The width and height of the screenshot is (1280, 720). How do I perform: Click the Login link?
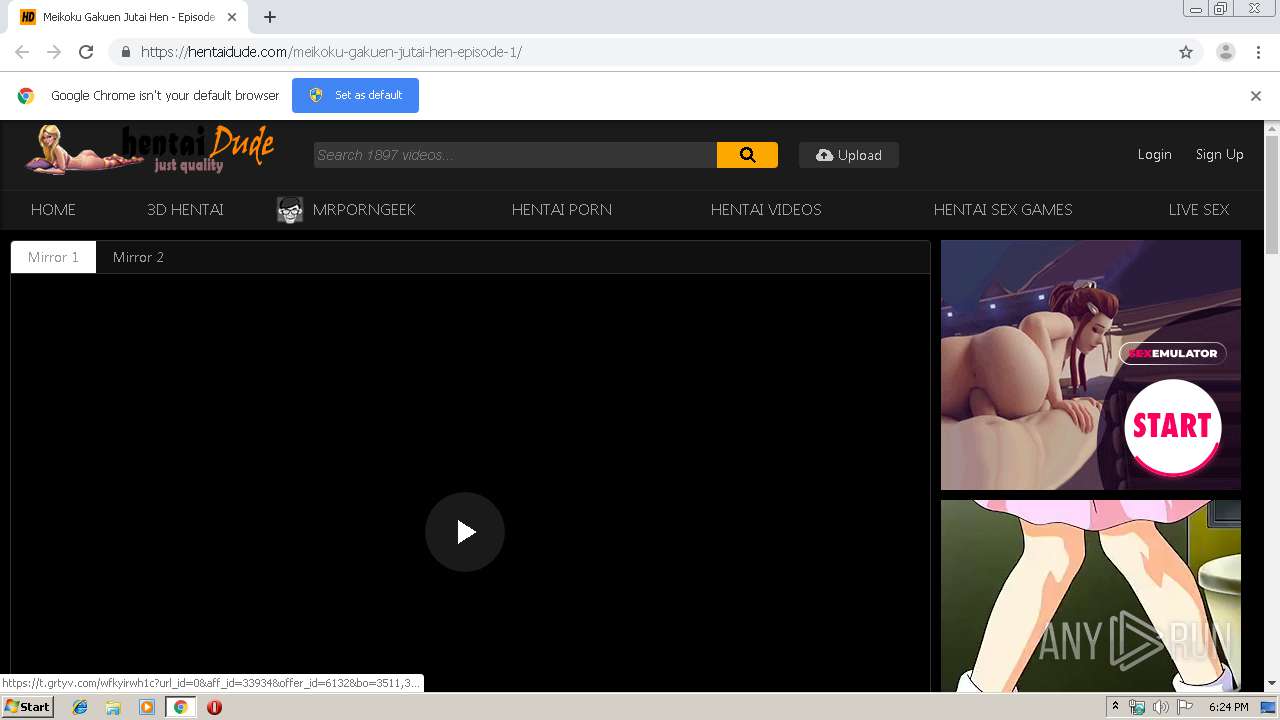[1154, 155]
